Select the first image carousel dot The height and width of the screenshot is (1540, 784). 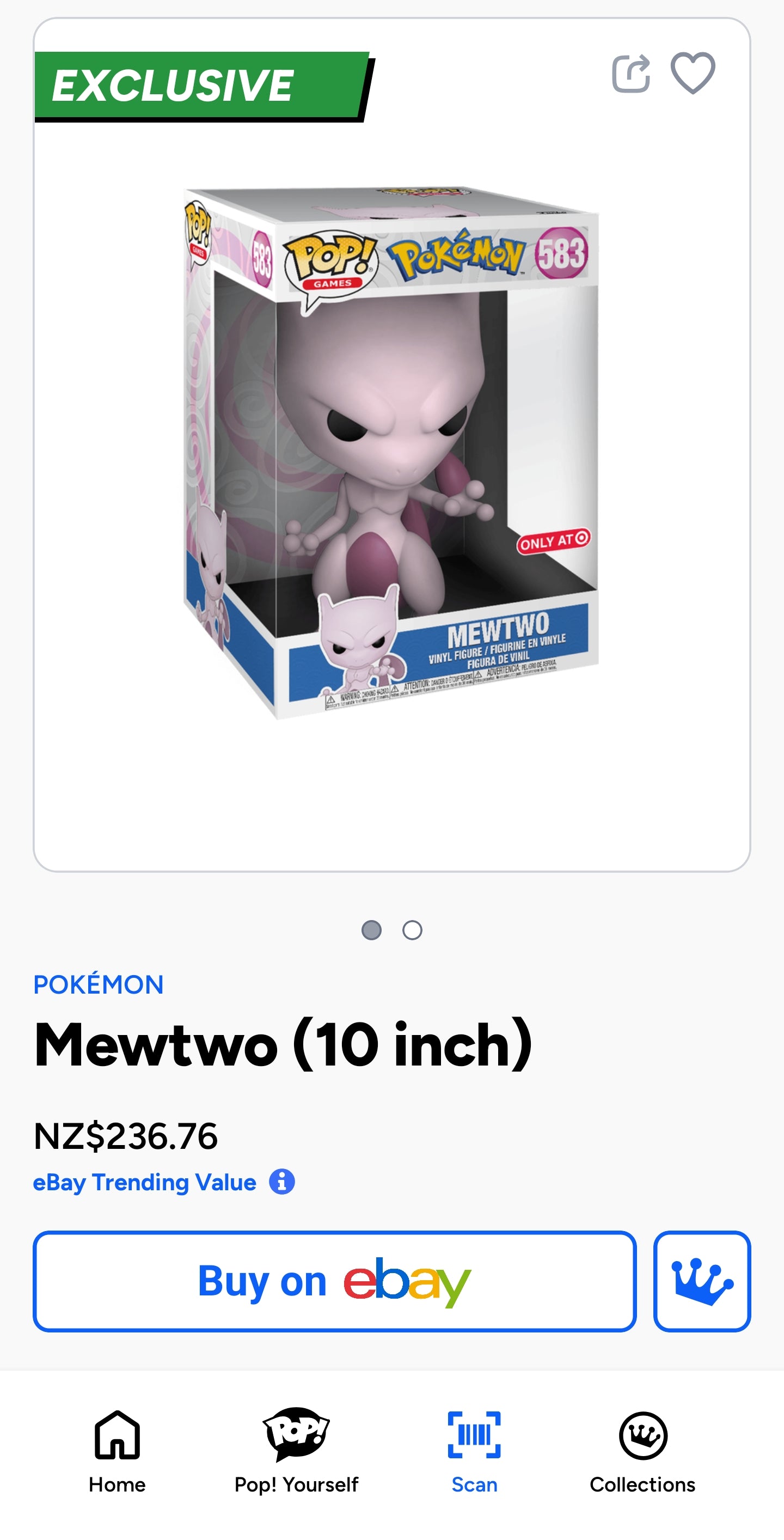pyautogui.click(x=372, y=930)
